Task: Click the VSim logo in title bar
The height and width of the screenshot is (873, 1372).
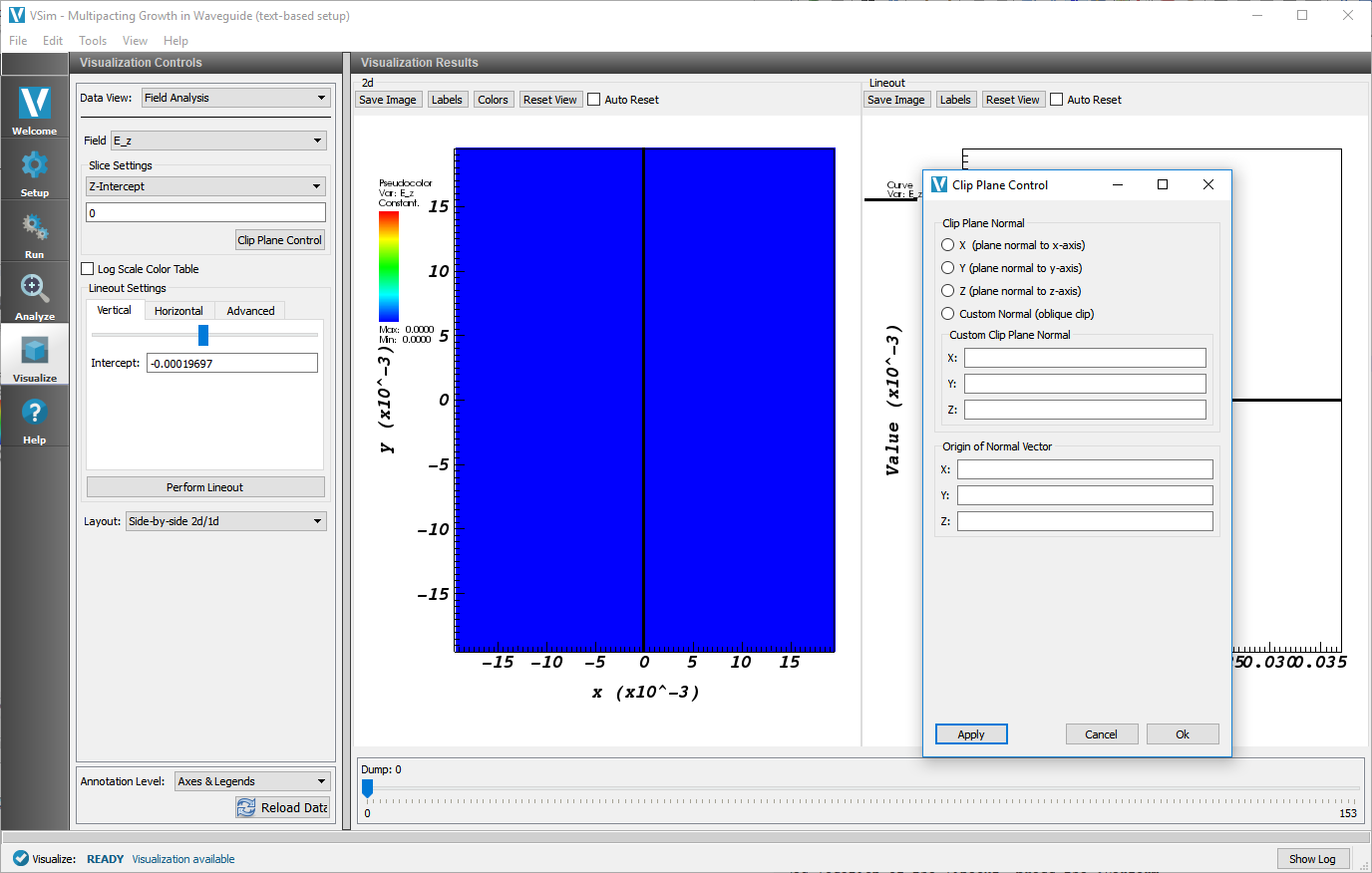Action: click(x=16, y=16)
